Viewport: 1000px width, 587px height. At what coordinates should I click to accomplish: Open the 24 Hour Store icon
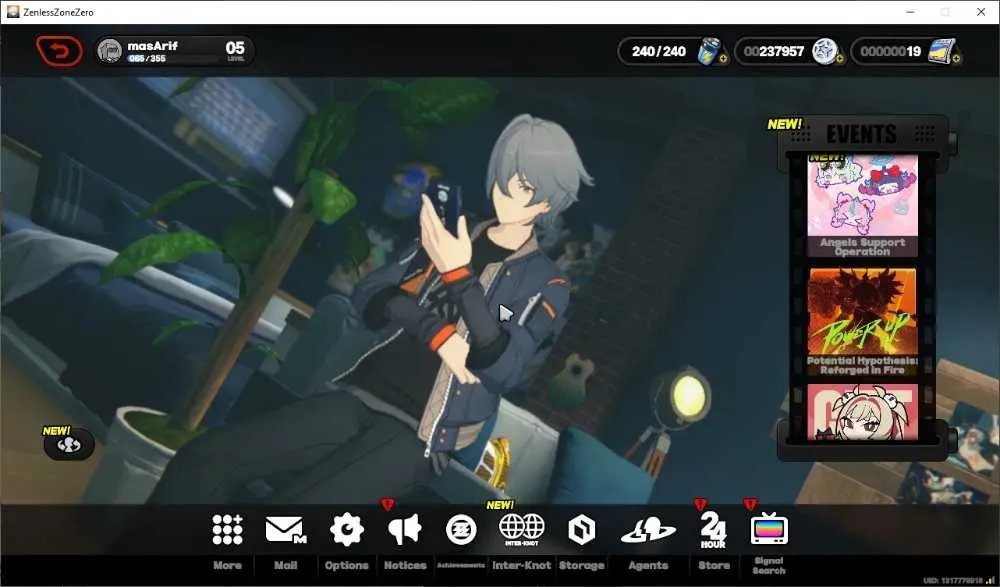713,530
